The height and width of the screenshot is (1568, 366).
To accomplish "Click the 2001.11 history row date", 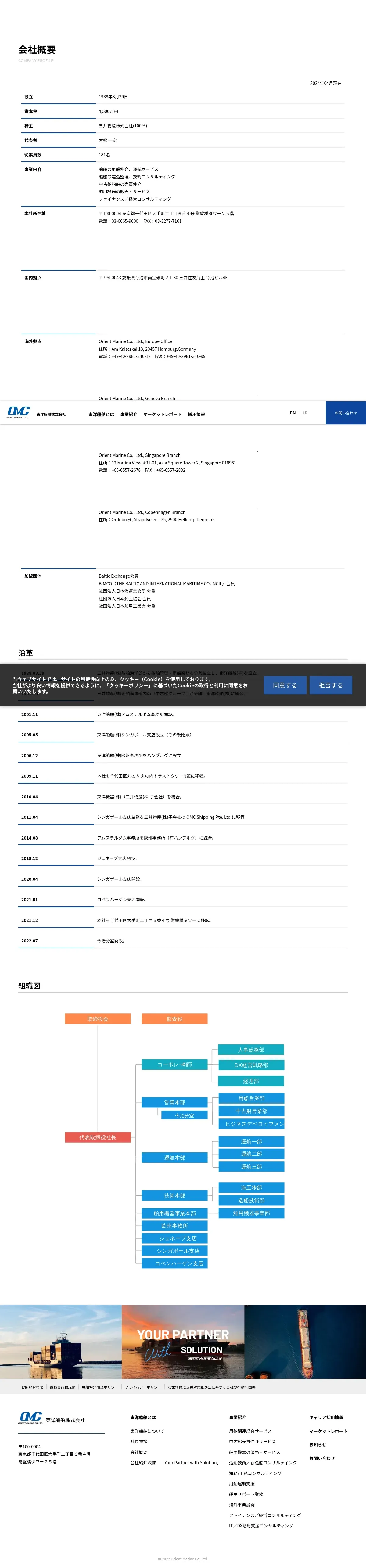I will point(29,715).
